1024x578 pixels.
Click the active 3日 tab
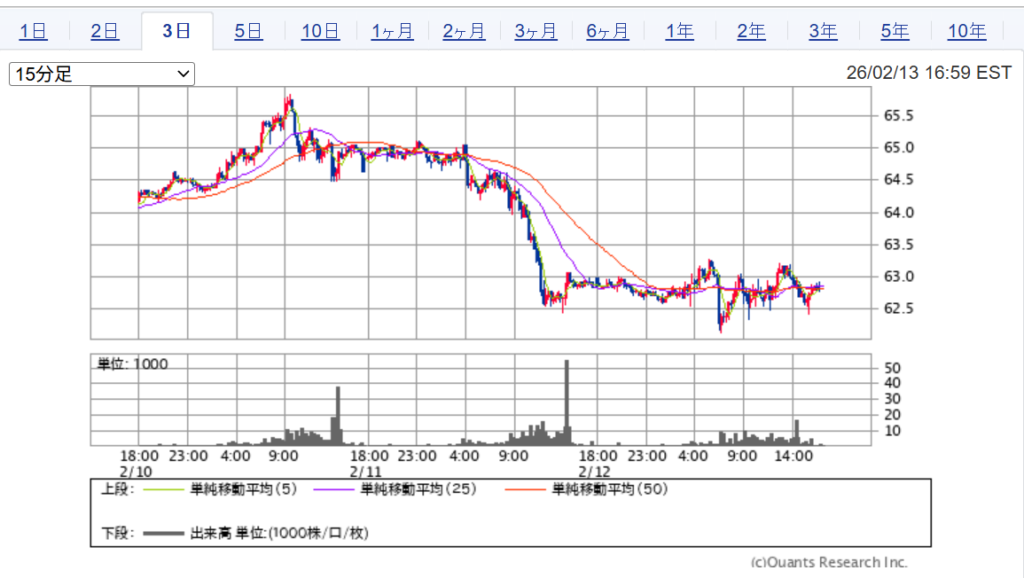(177, 31)
